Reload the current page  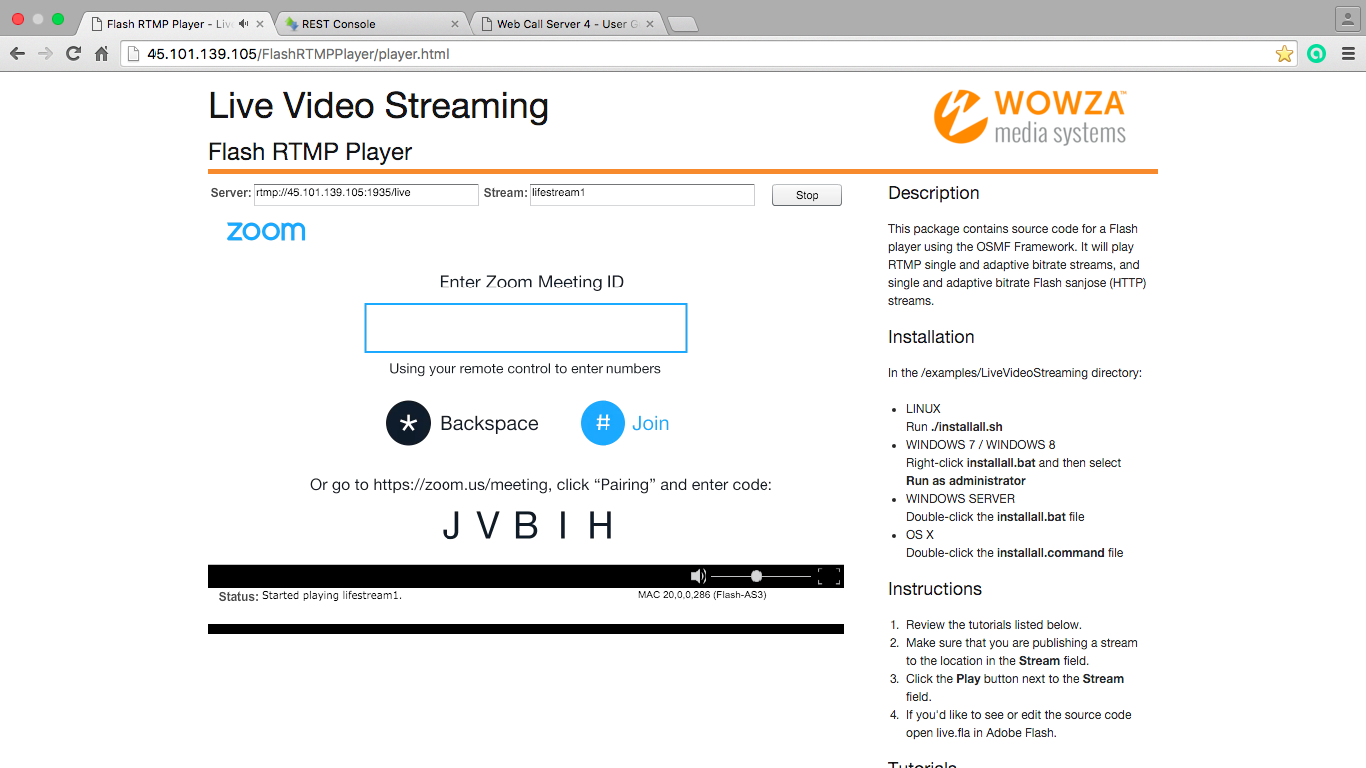73,54
